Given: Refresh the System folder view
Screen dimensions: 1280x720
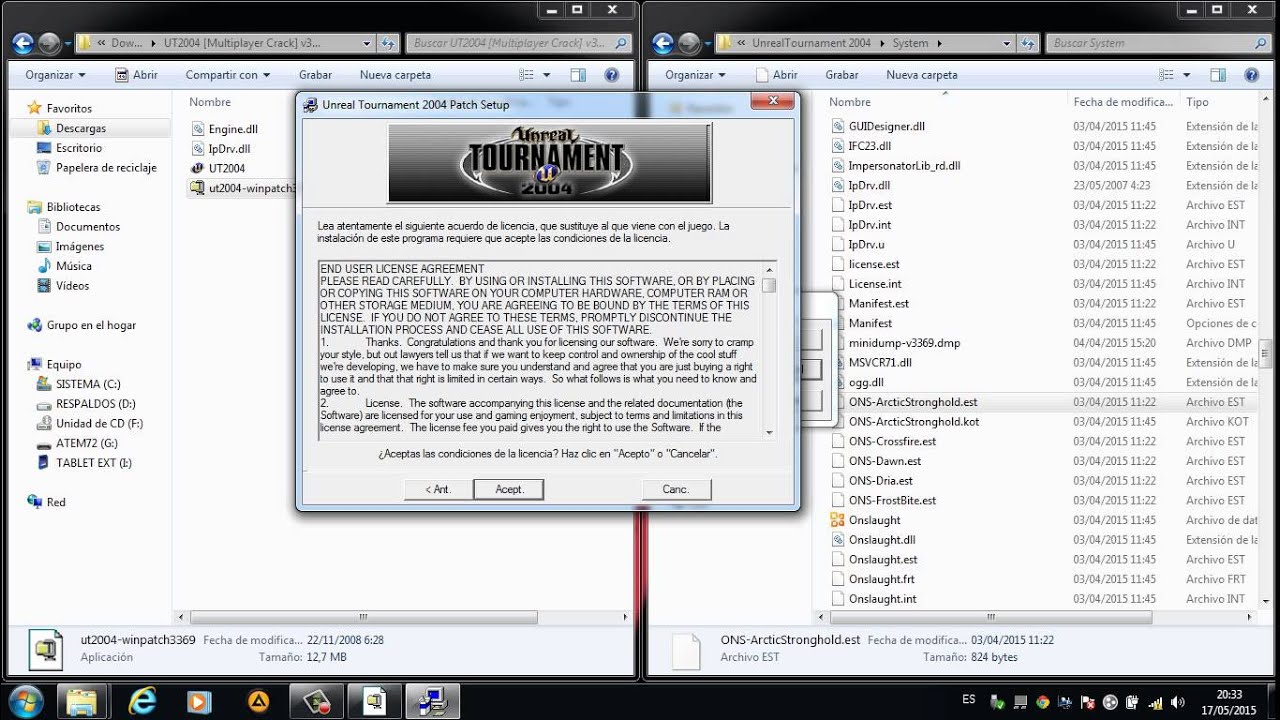Looking at the screenshot, I should click(1028, 43).
